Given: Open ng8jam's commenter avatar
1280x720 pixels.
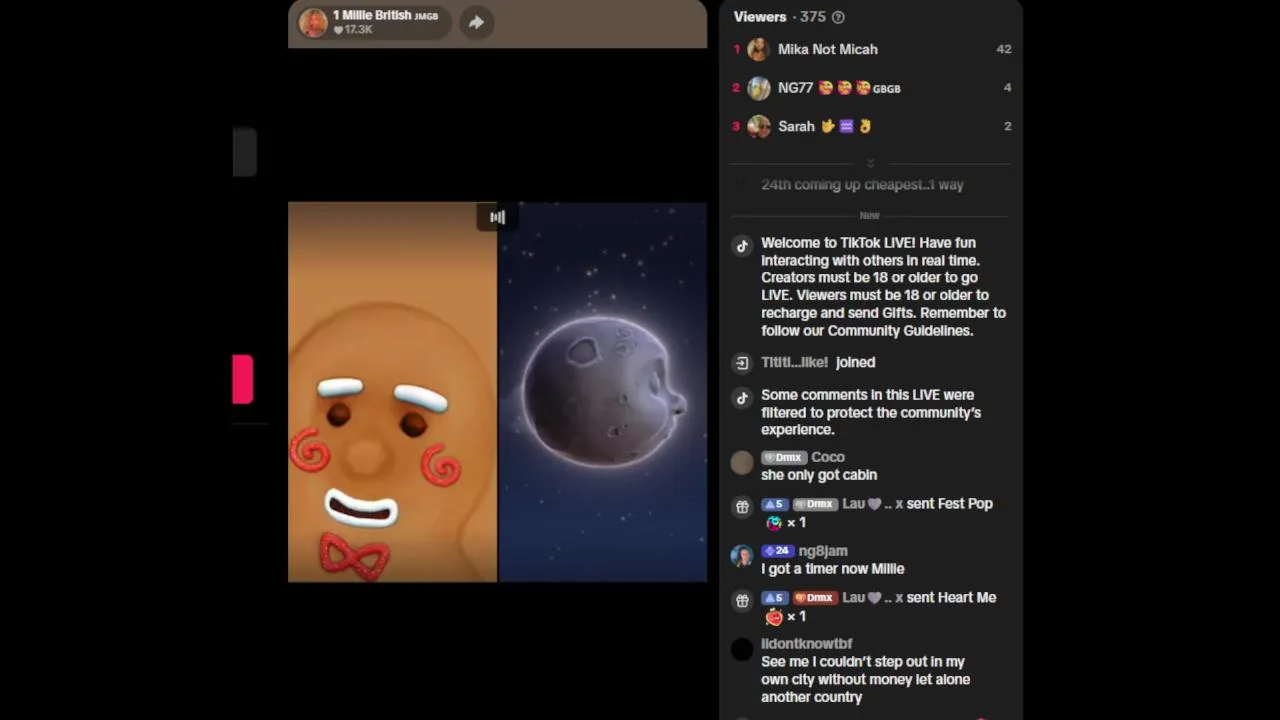Looking at the screenshot, I should point(741,557).
